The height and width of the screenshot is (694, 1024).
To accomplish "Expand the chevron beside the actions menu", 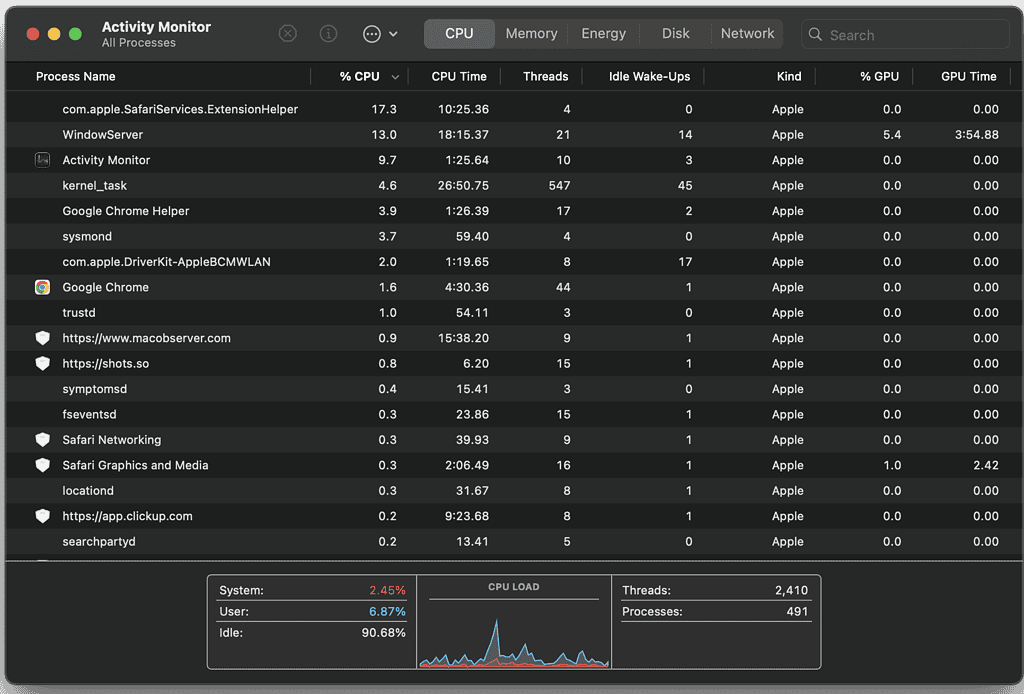I will (x=393, y=34).
